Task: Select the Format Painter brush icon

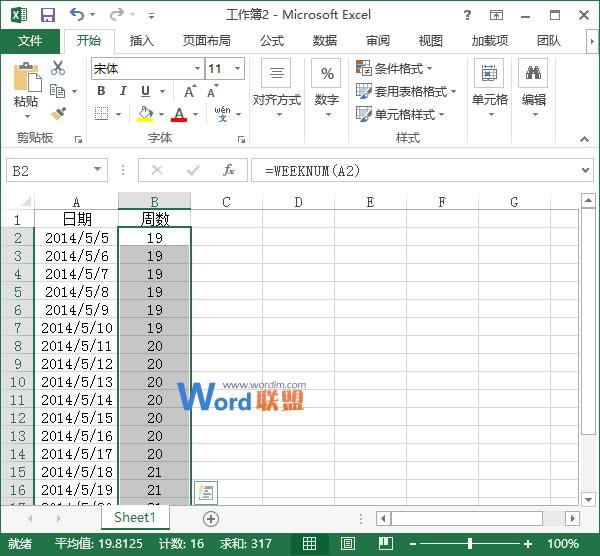Action: click(58, 114)
